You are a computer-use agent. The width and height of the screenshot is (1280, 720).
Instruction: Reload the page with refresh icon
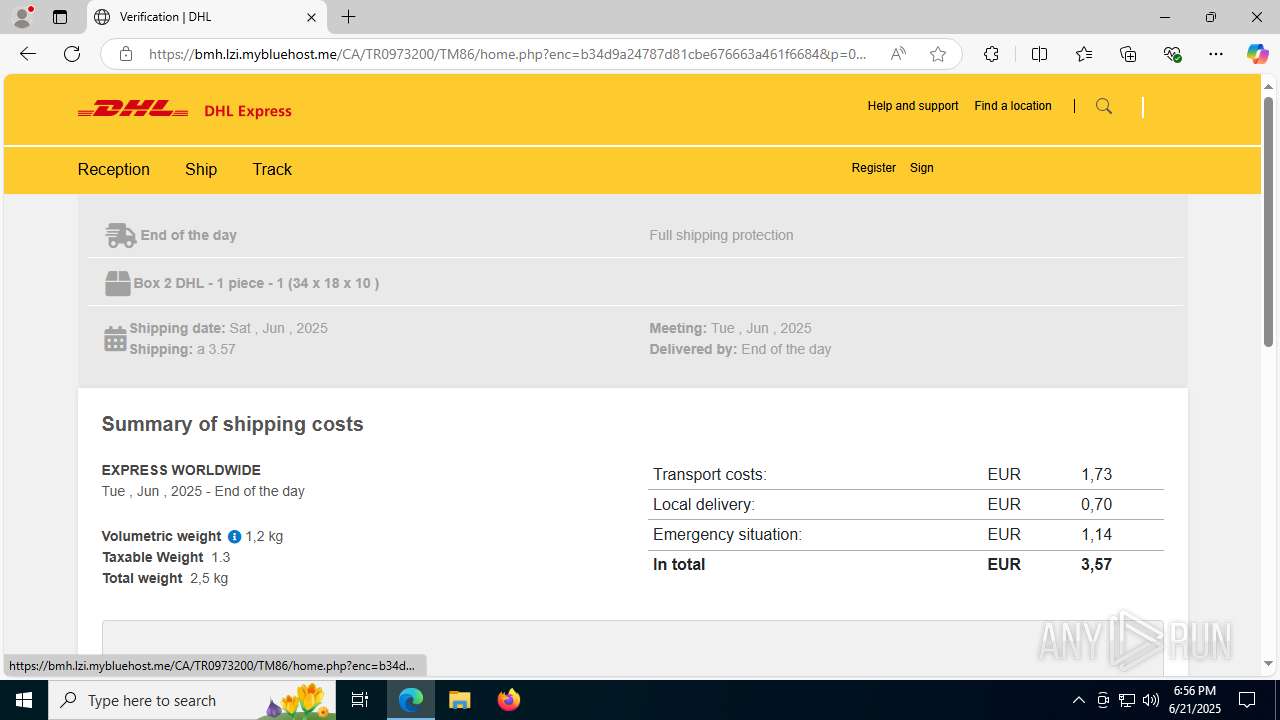72,54
